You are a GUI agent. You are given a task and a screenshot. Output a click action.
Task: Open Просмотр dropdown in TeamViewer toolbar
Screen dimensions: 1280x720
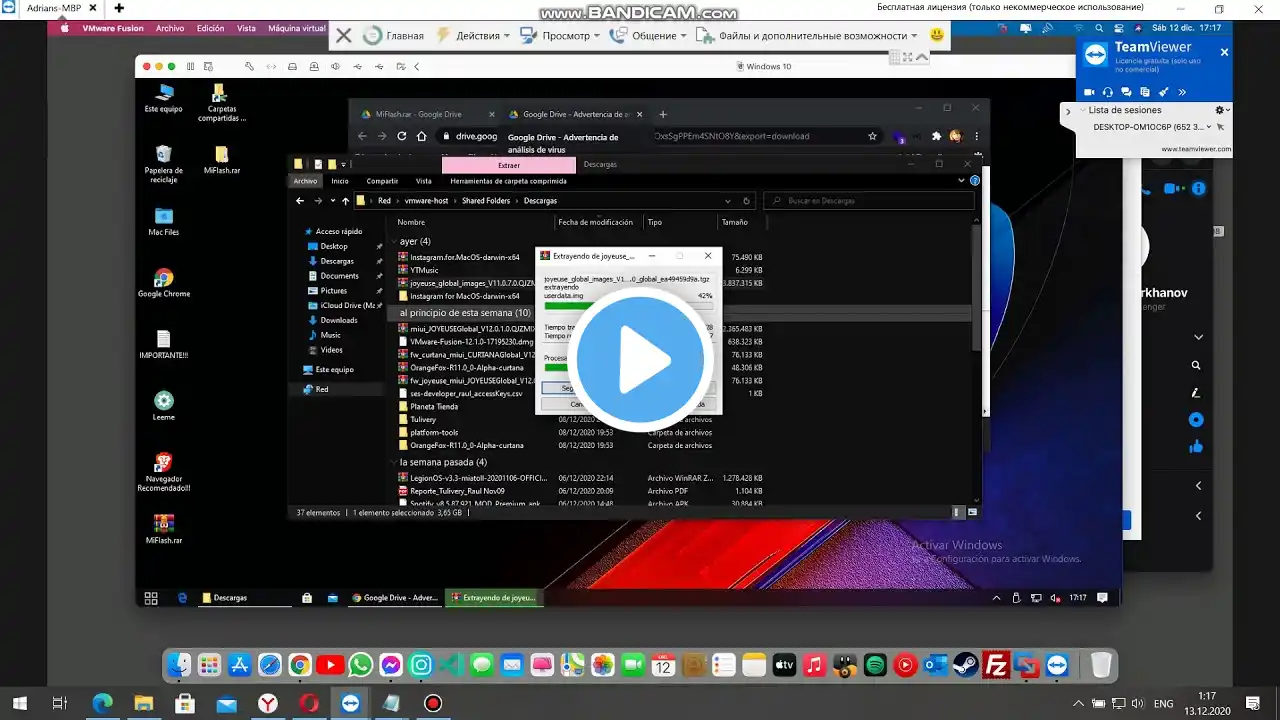560,36
